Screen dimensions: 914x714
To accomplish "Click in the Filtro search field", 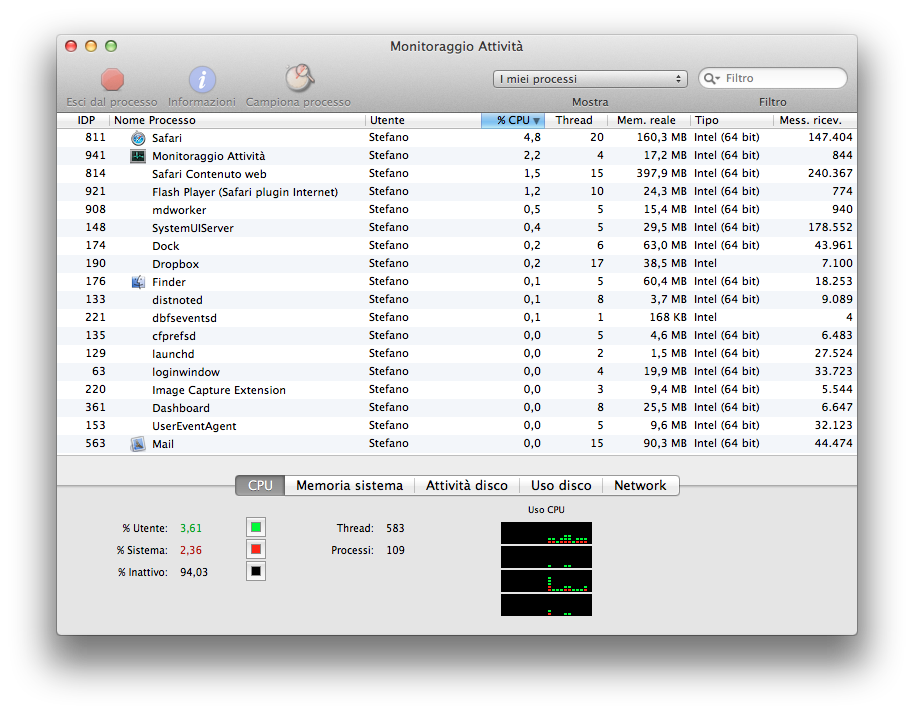I will 773,78.
